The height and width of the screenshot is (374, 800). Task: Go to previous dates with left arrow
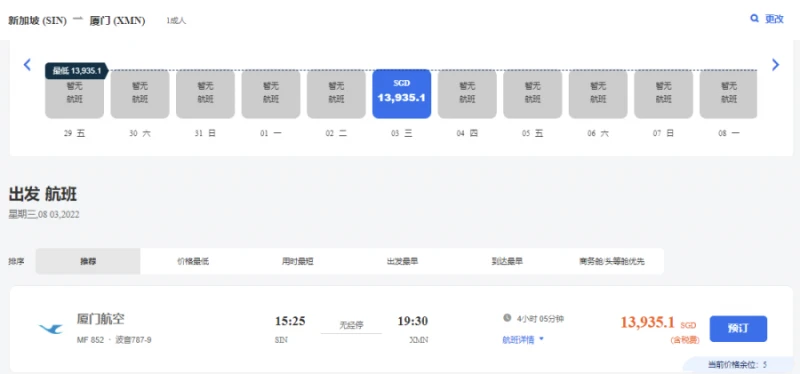point(28,65)
